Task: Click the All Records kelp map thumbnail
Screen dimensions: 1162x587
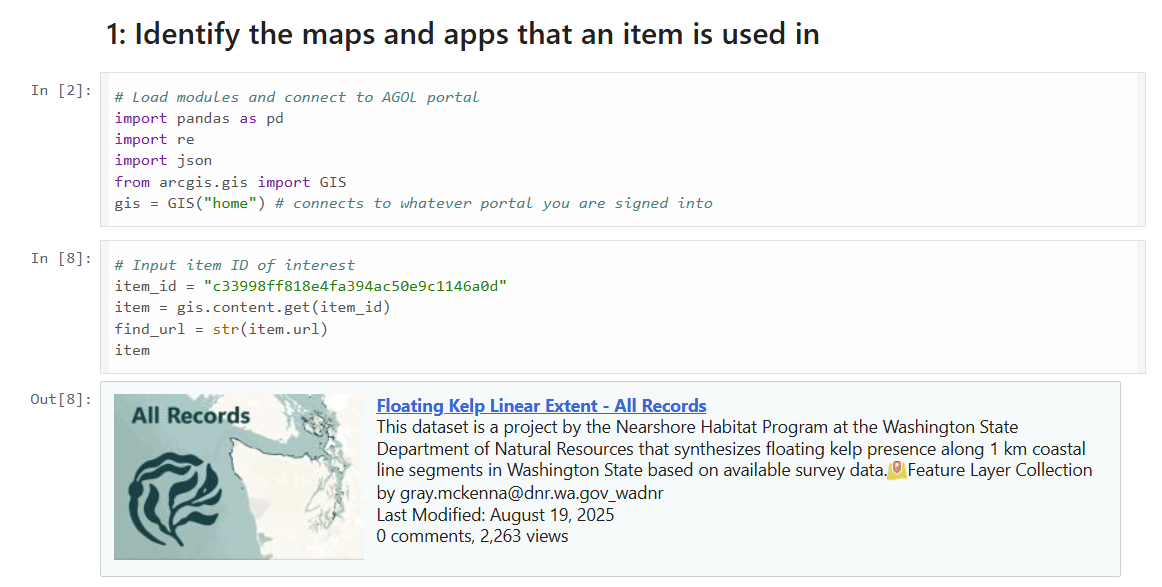Action: click(239, 477)
